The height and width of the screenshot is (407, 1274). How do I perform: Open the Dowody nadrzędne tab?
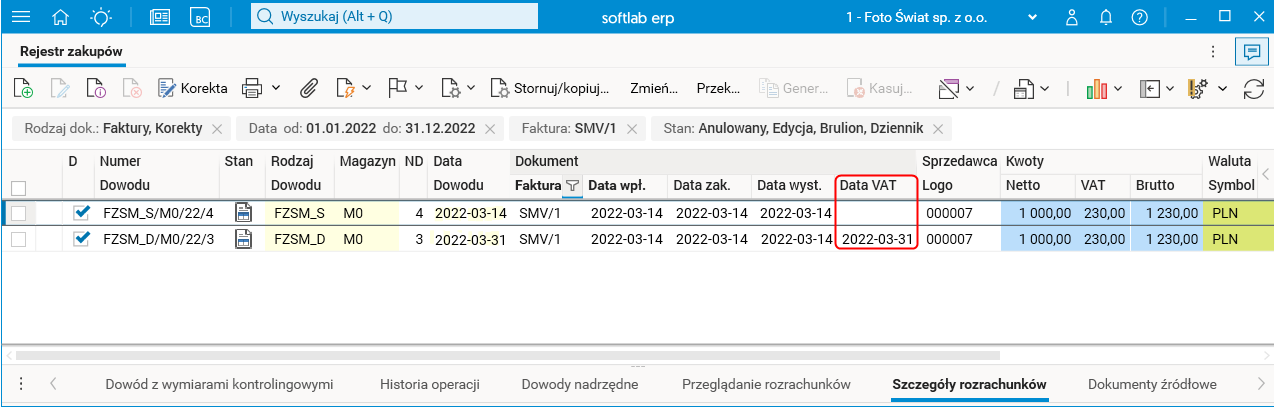581,384
